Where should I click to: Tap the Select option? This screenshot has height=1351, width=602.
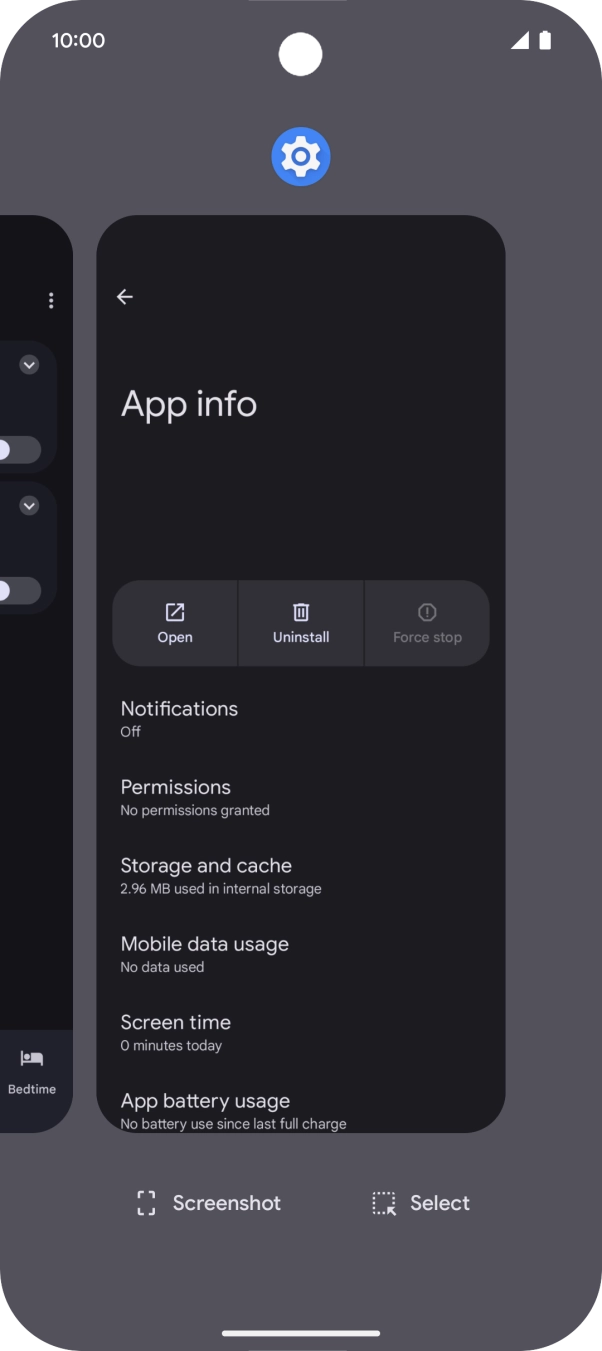420,1203
